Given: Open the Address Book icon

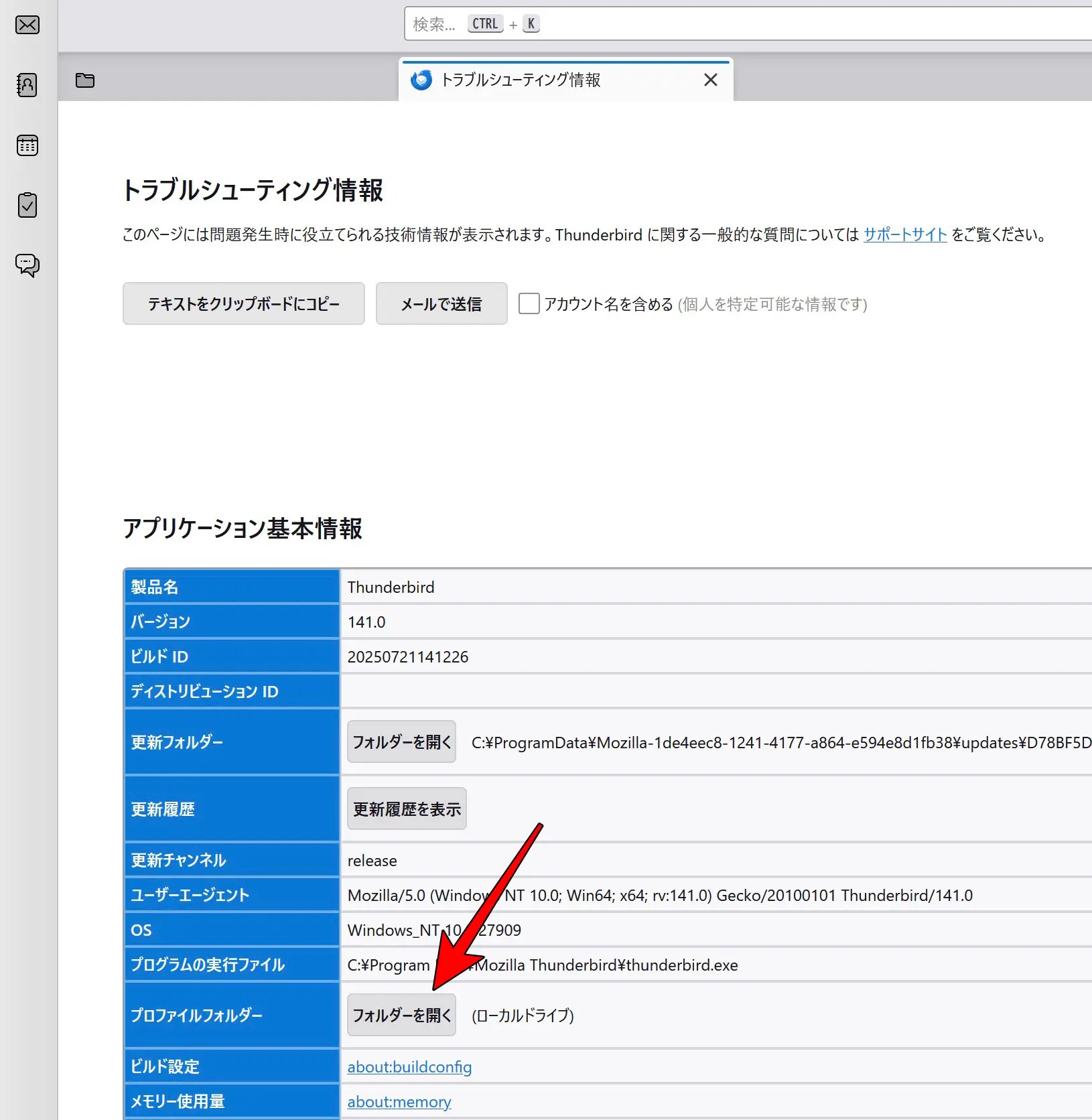Looking at the screenshot, I should click(27, 85).
